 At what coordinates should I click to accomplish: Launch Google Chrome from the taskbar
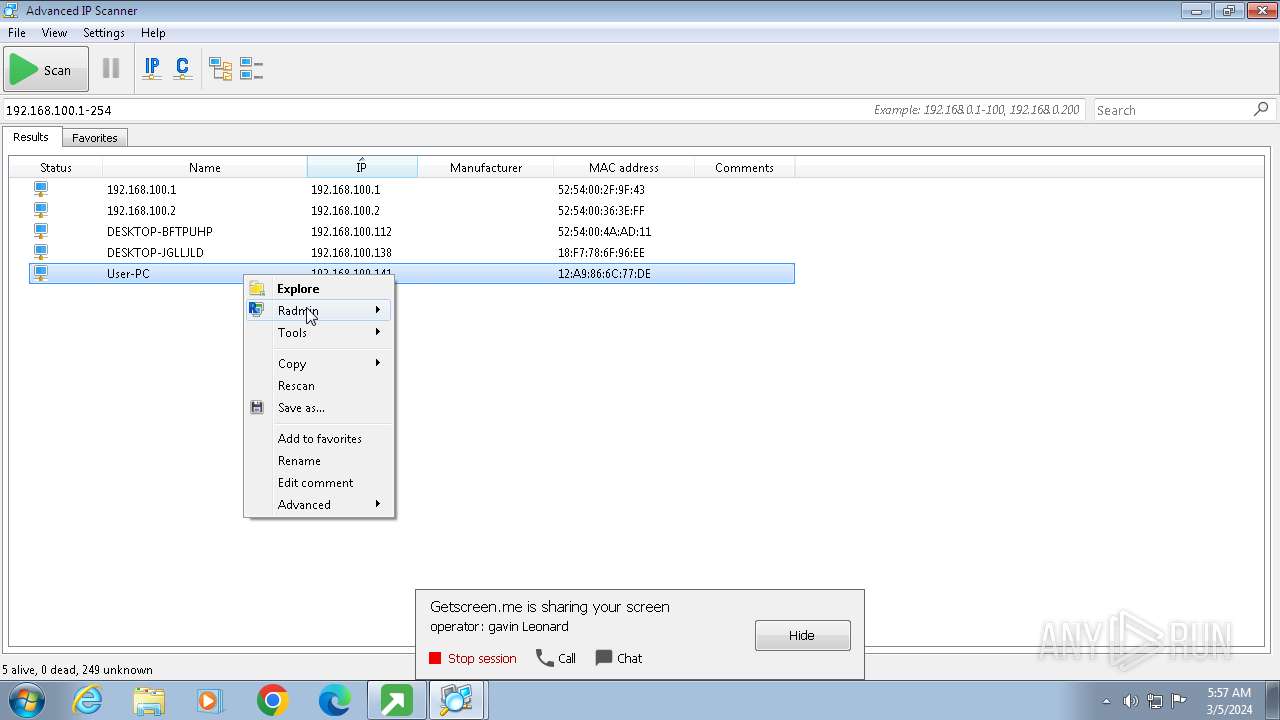272,701
